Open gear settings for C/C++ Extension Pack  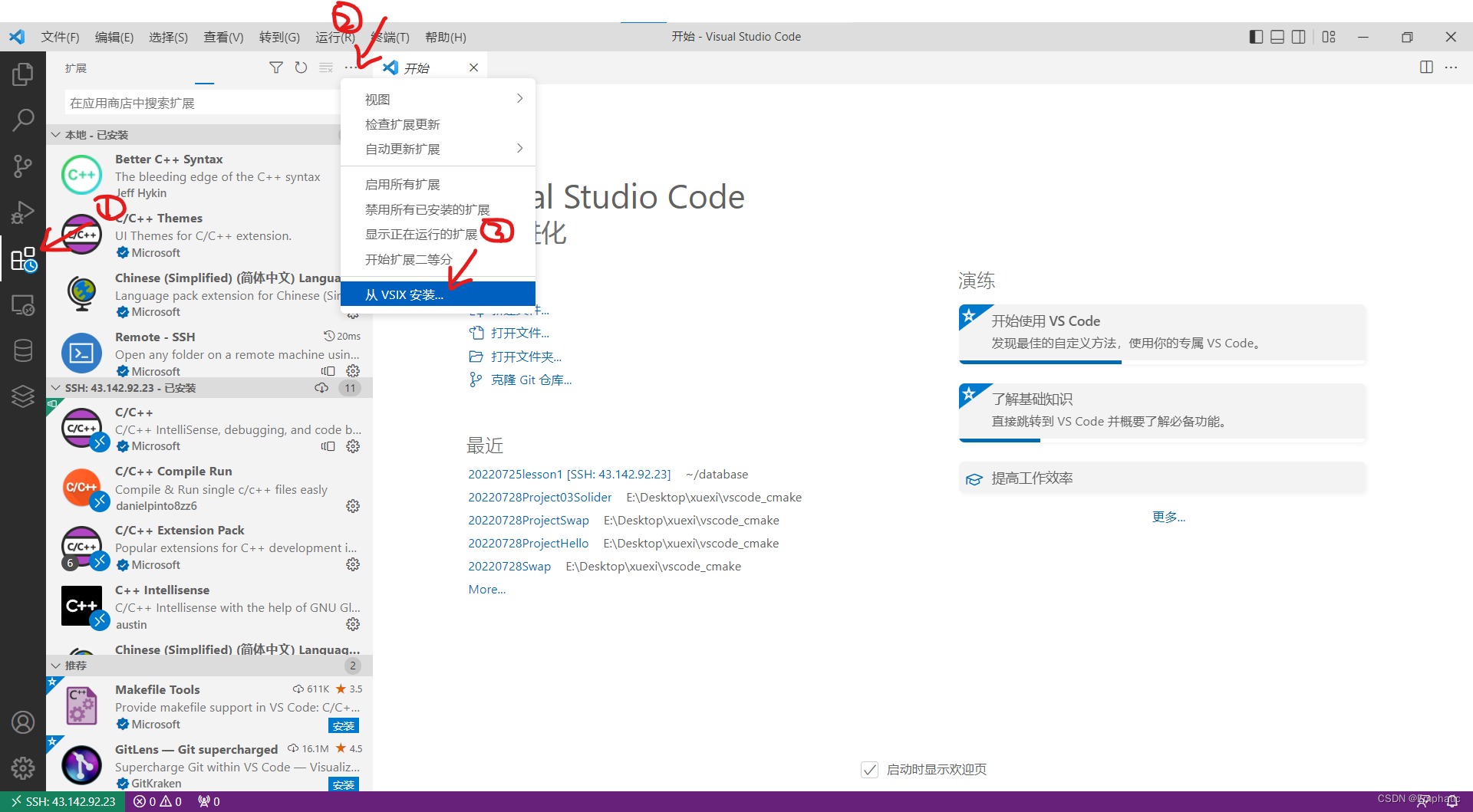click(353, 564)
